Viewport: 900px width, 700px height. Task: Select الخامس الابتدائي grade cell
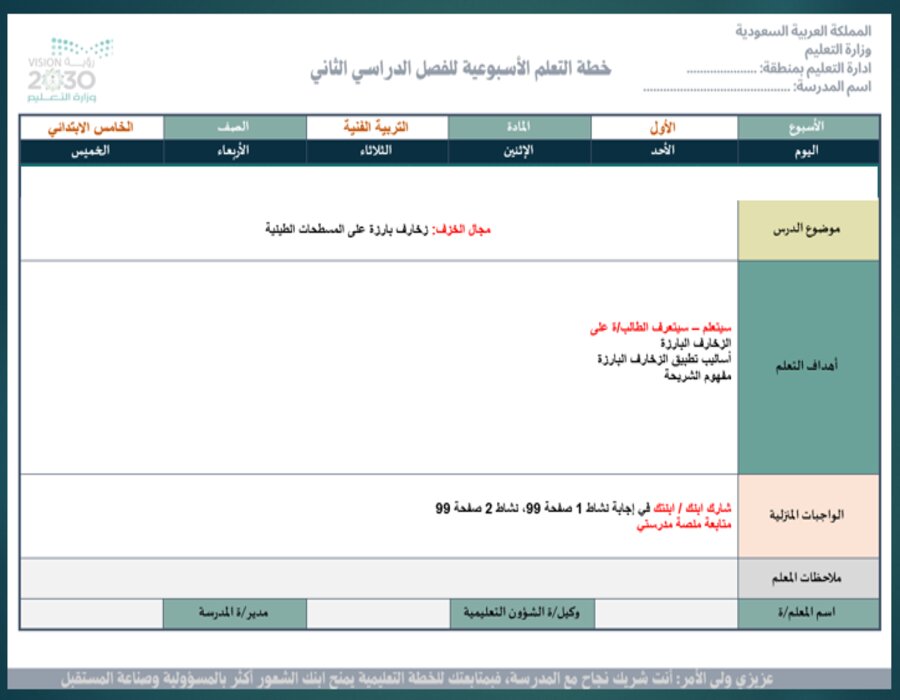pos(95,126)
